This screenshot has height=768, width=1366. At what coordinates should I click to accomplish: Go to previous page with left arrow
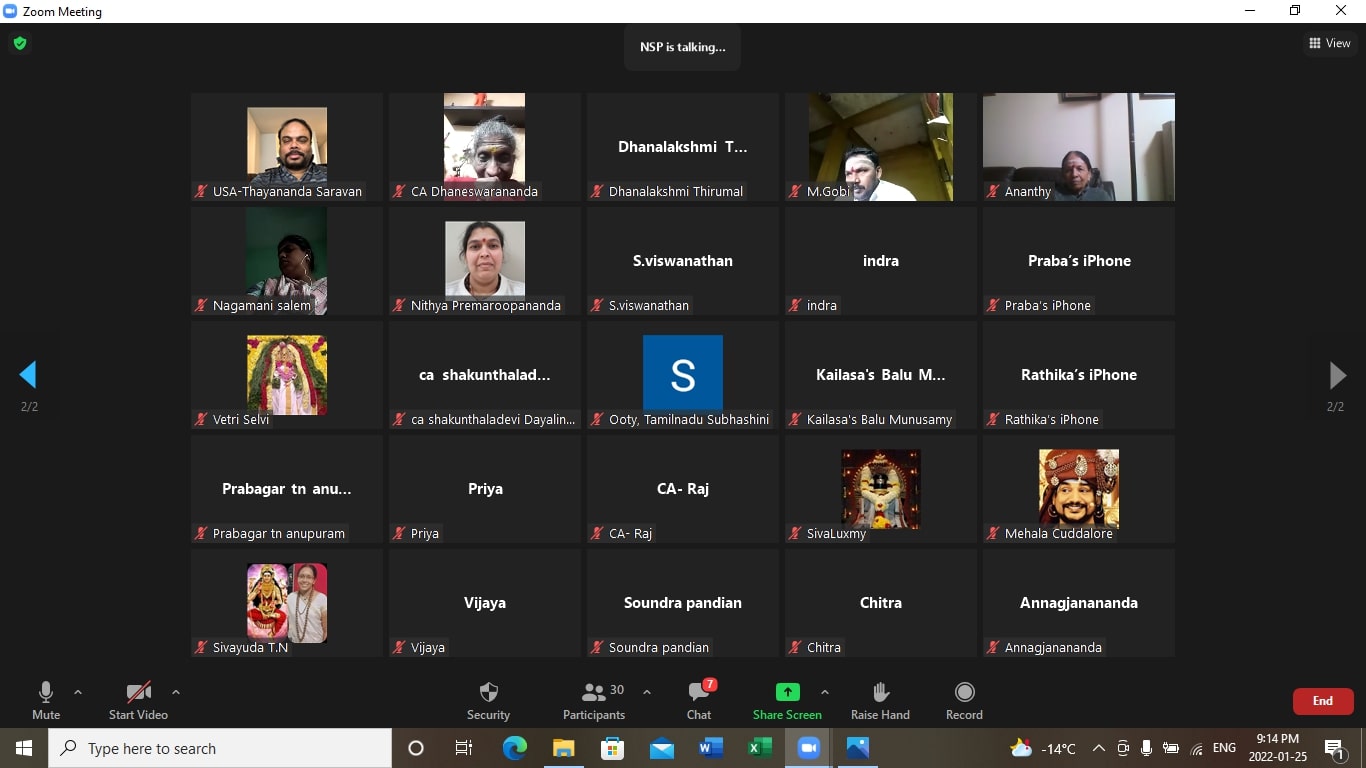coord(28,375)
